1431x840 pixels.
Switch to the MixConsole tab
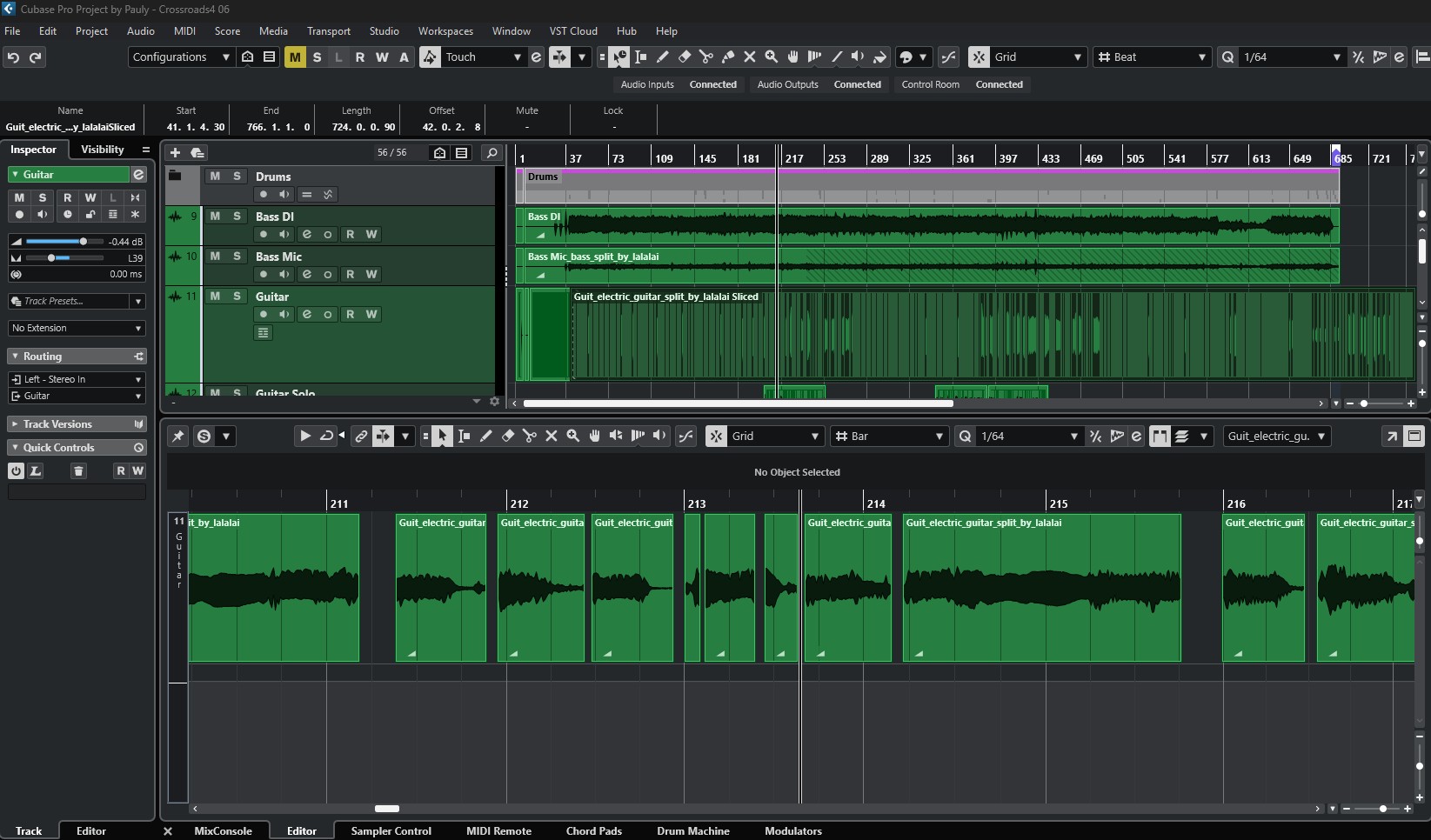[x=223, y=830]
